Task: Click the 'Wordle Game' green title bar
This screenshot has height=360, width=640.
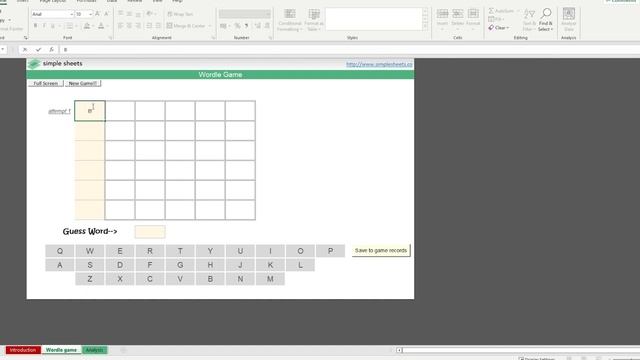Action: tap(220, 74)
